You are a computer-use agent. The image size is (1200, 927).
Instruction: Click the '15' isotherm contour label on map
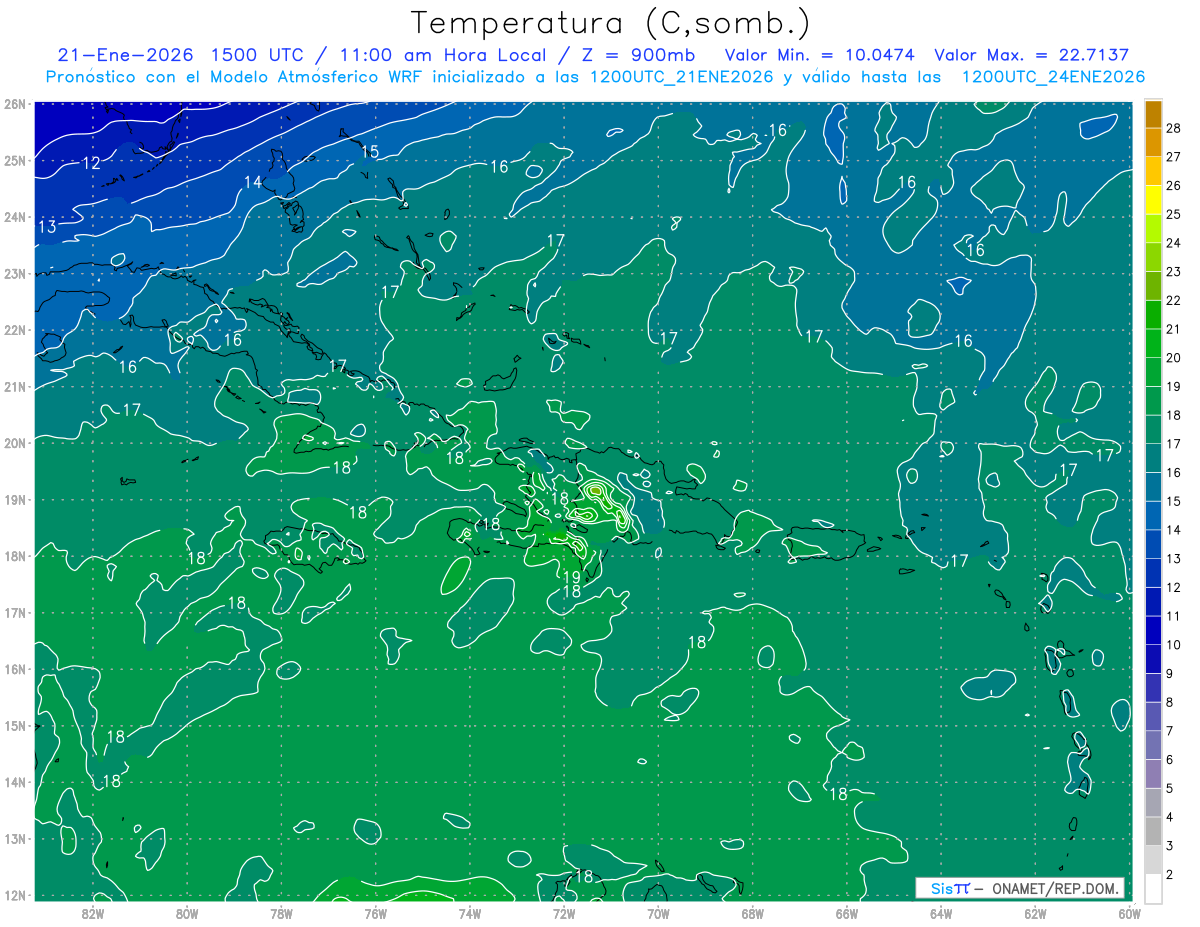[x=370, y=152]
